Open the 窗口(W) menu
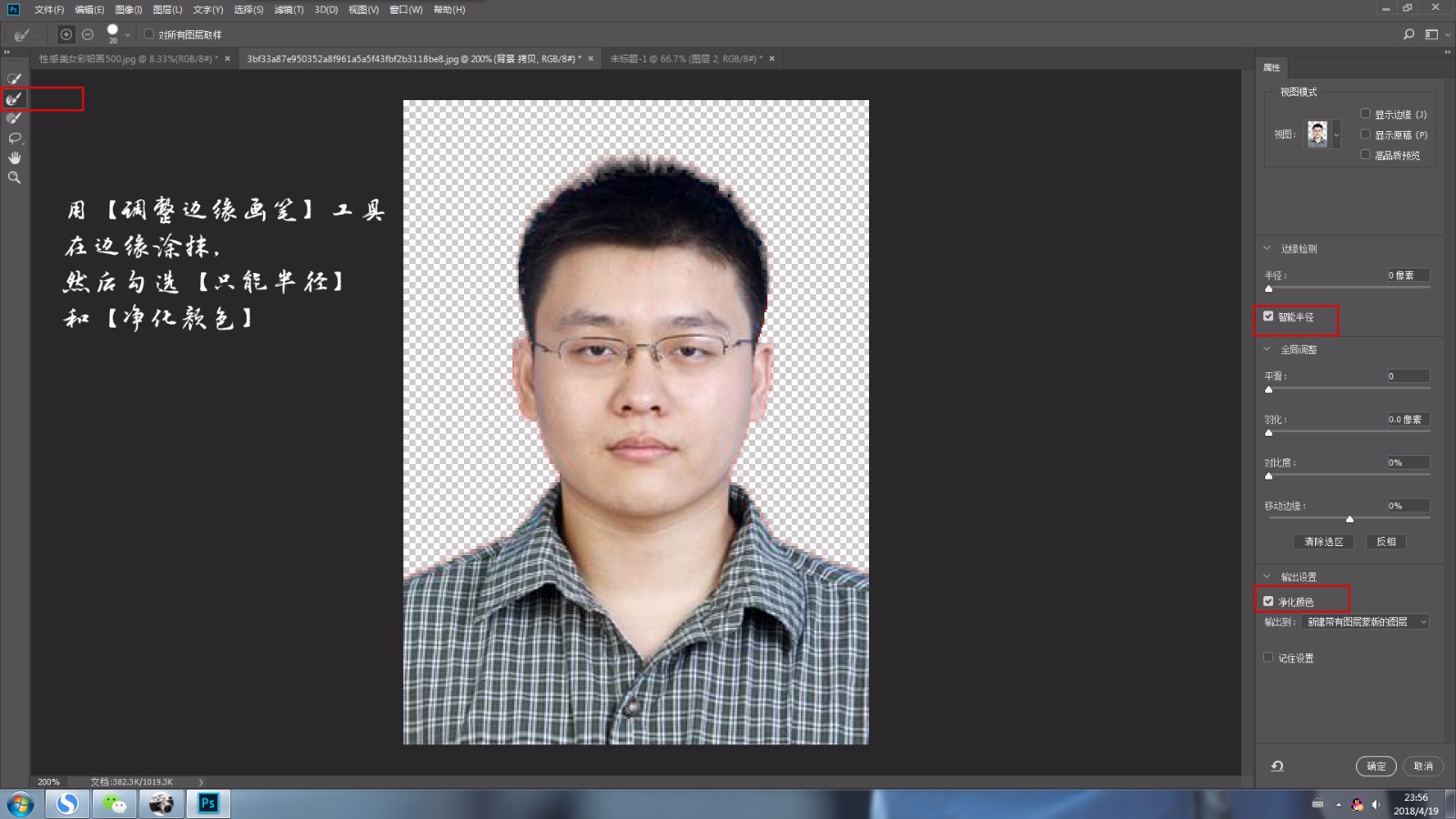Viewport: 1456px width, 819px height. [x=406, y=10]
